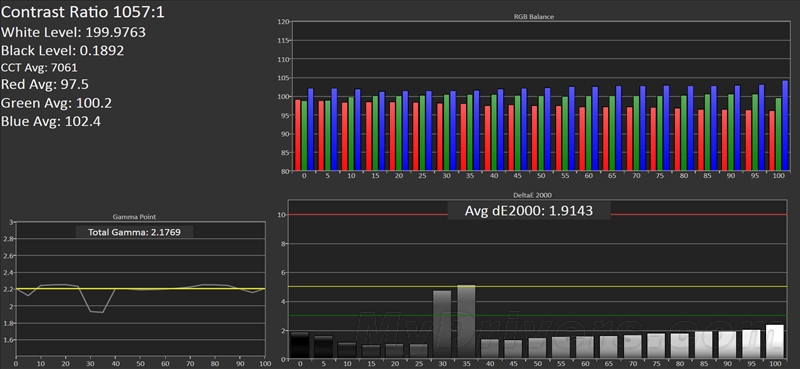
Task: Select the Avg dE2000: 1.9143 label
Action: pyautogui.click(x=529, y=210)
